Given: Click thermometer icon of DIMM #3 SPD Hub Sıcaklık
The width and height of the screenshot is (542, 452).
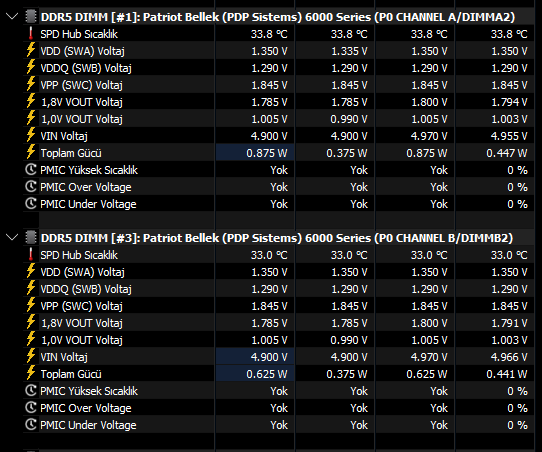Looking at the screenshot, I should (31, 255).
